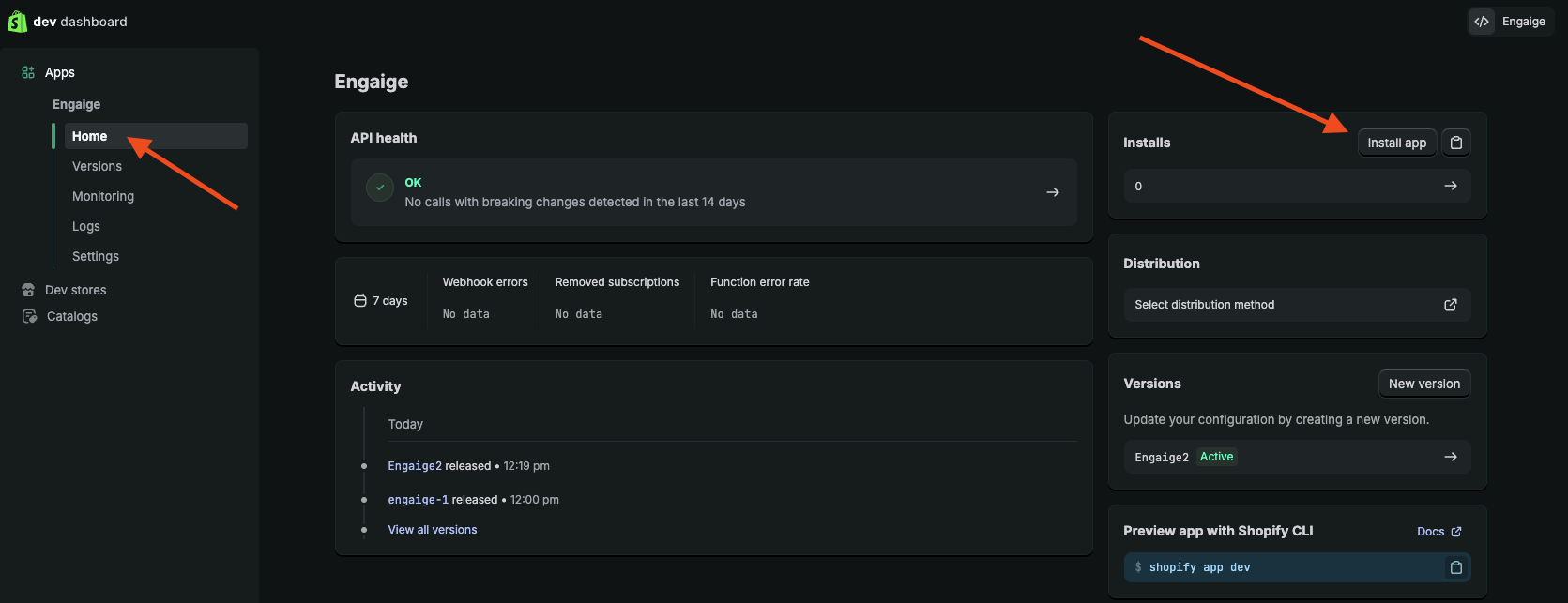Copy shopify app dev command icon
This screenshot has height=603, width=1568.
[x=1456, y=567]
